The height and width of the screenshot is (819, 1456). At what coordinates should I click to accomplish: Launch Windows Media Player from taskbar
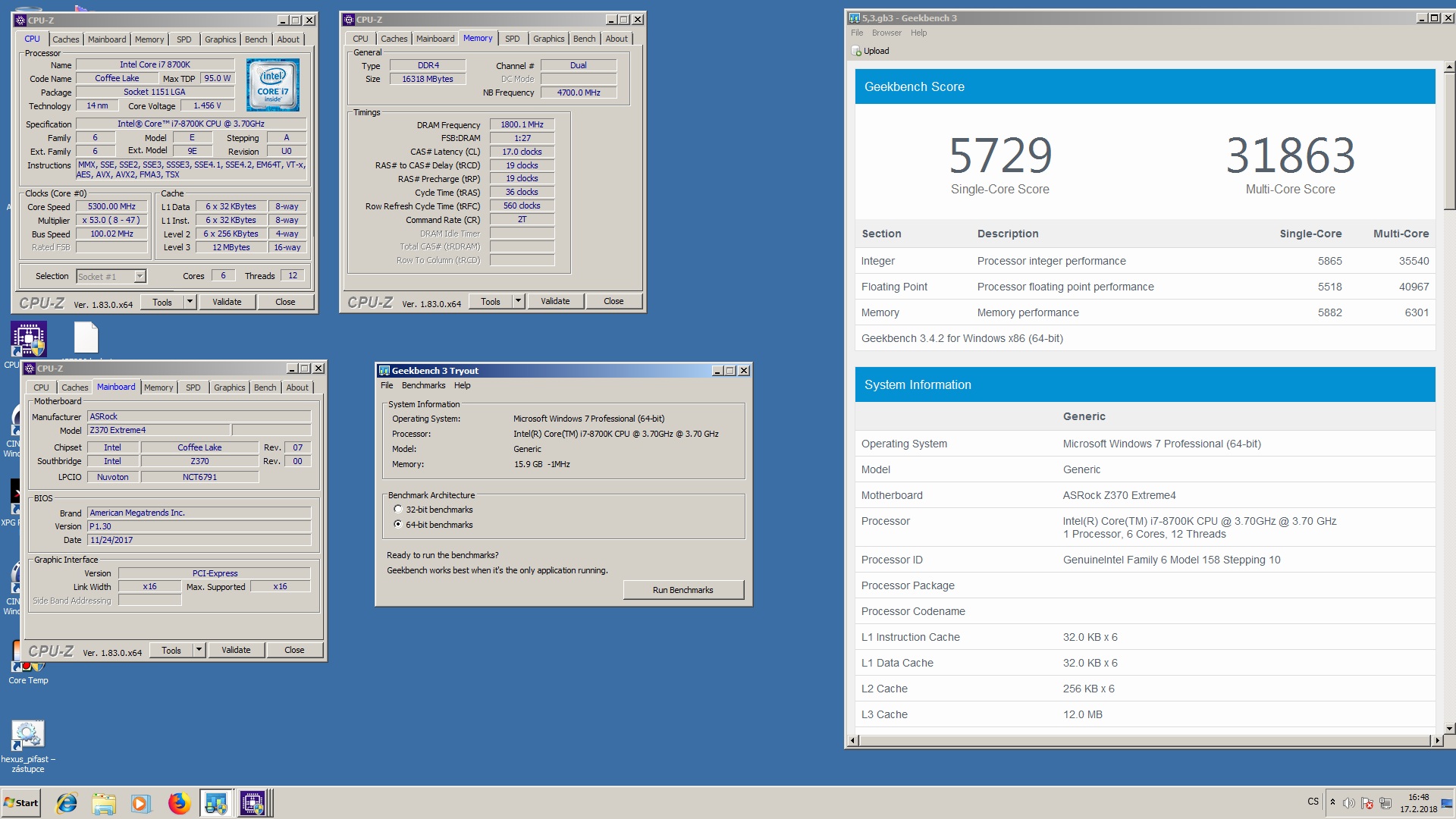141,803
